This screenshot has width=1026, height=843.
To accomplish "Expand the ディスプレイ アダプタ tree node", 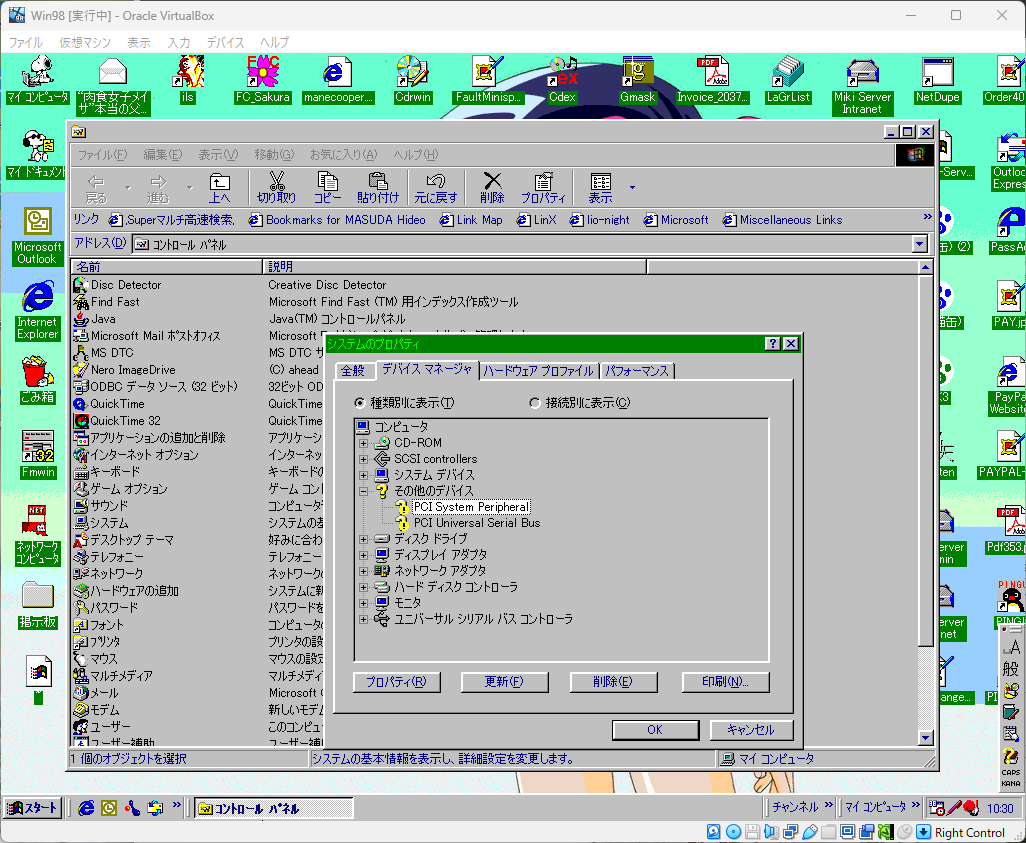I will (x=364, y=555).
